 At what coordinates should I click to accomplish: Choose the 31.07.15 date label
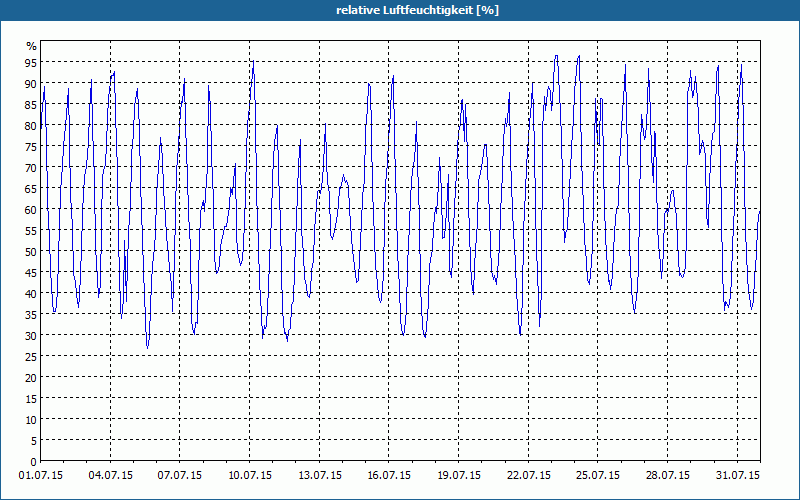737,475
